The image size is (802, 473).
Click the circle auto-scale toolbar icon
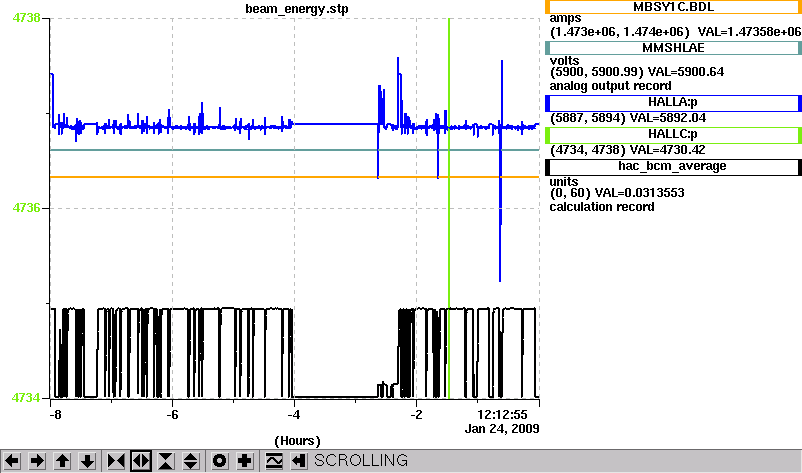(219, 461)
